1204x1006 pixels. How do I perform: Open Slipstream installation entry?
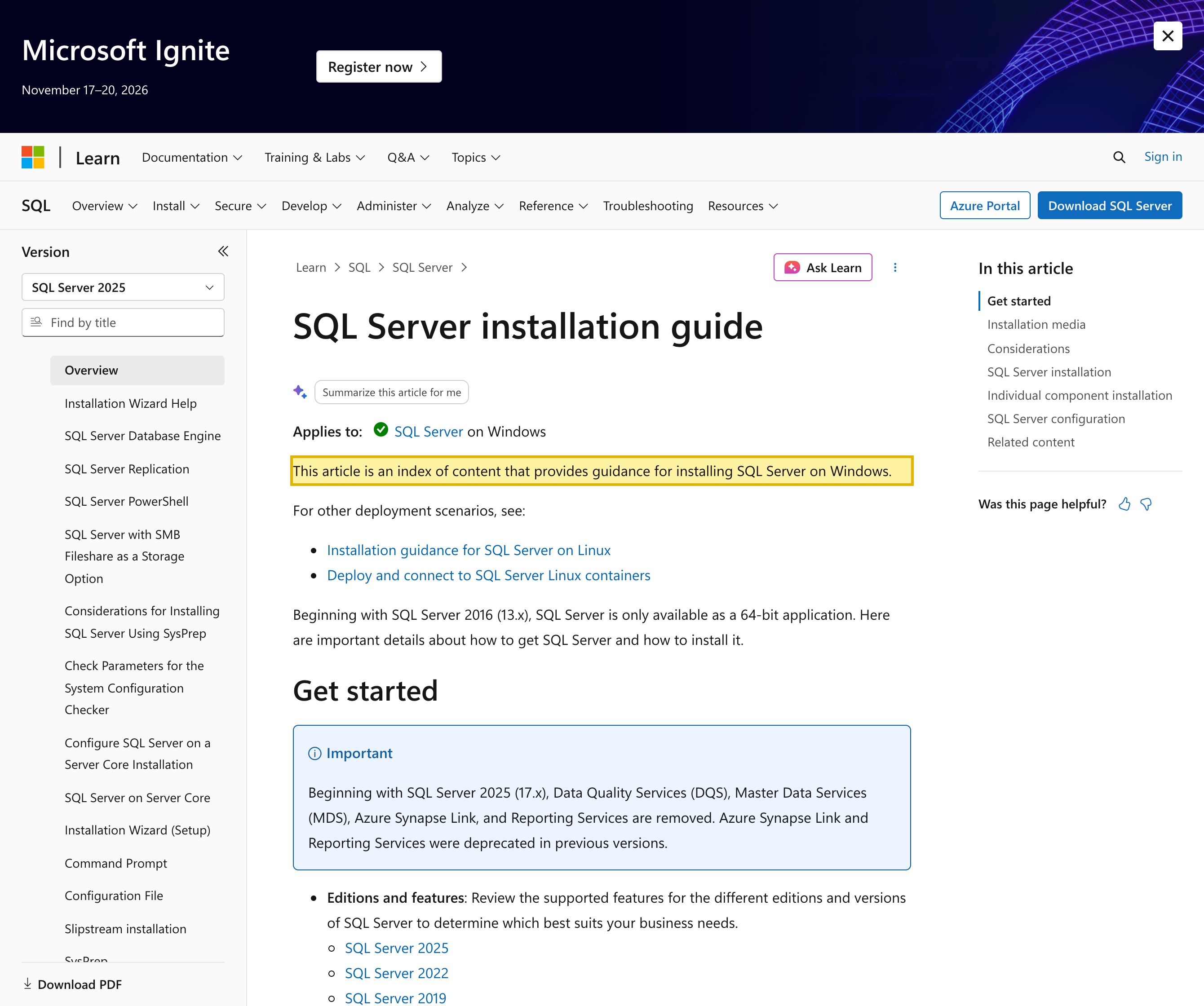point(125,929)
